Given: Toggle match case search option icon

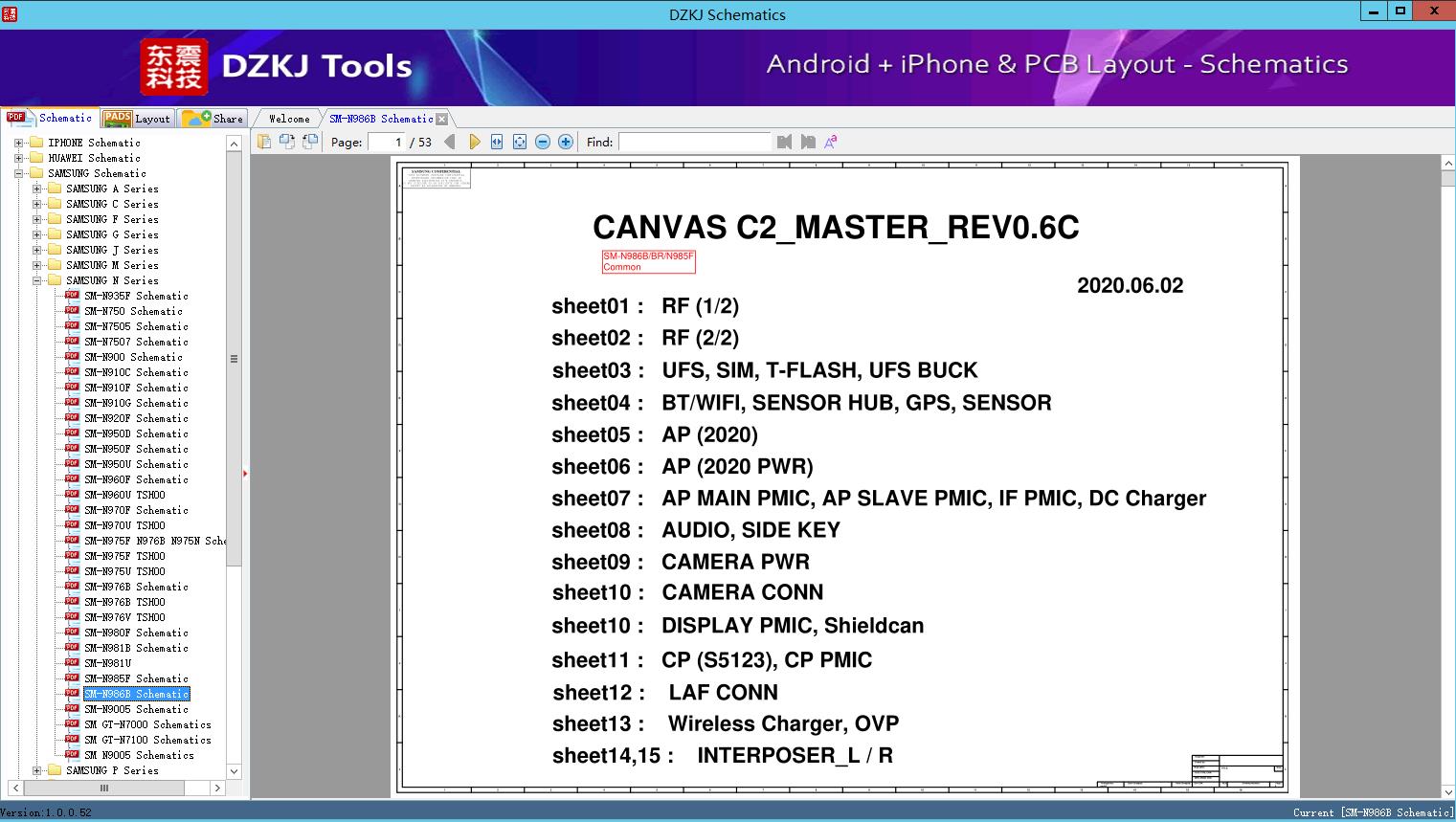Looking at the screenshot, I should [x=831, y=142].
